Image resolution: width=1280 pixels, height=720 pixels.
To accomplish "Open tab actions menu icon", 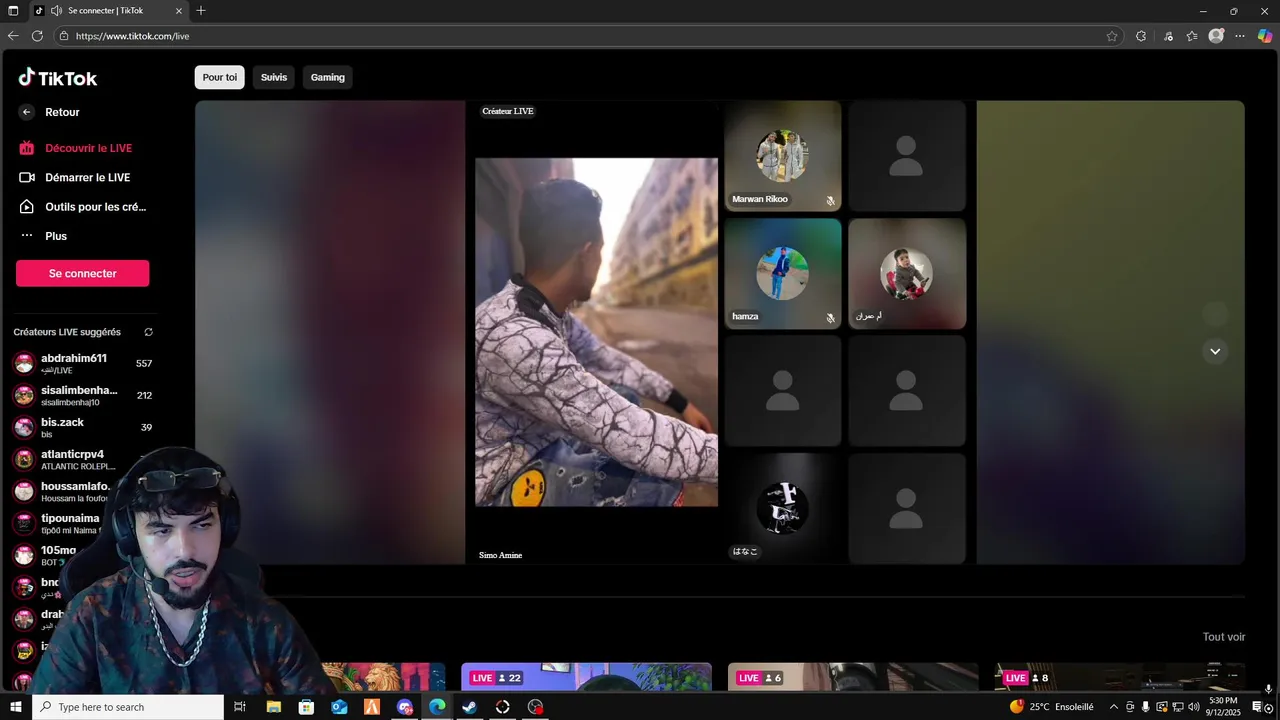I will (x=13, y=11).
